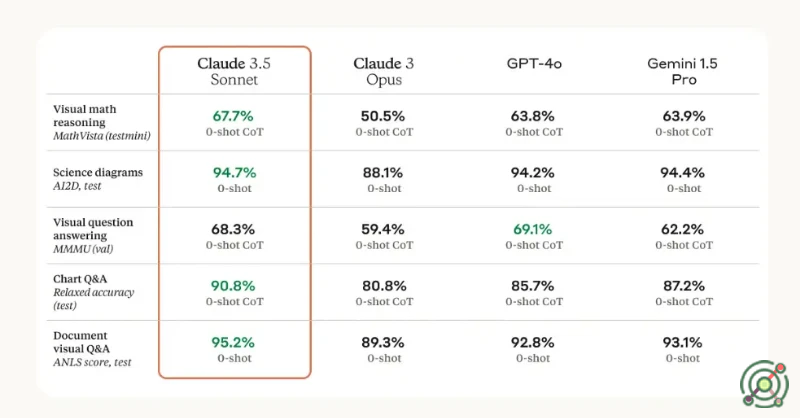This screenshot has height=418, width=800.
Task: Click Claude 3 Opus 50.5% score
Action: pyautogui.click(x=384, y=116)
